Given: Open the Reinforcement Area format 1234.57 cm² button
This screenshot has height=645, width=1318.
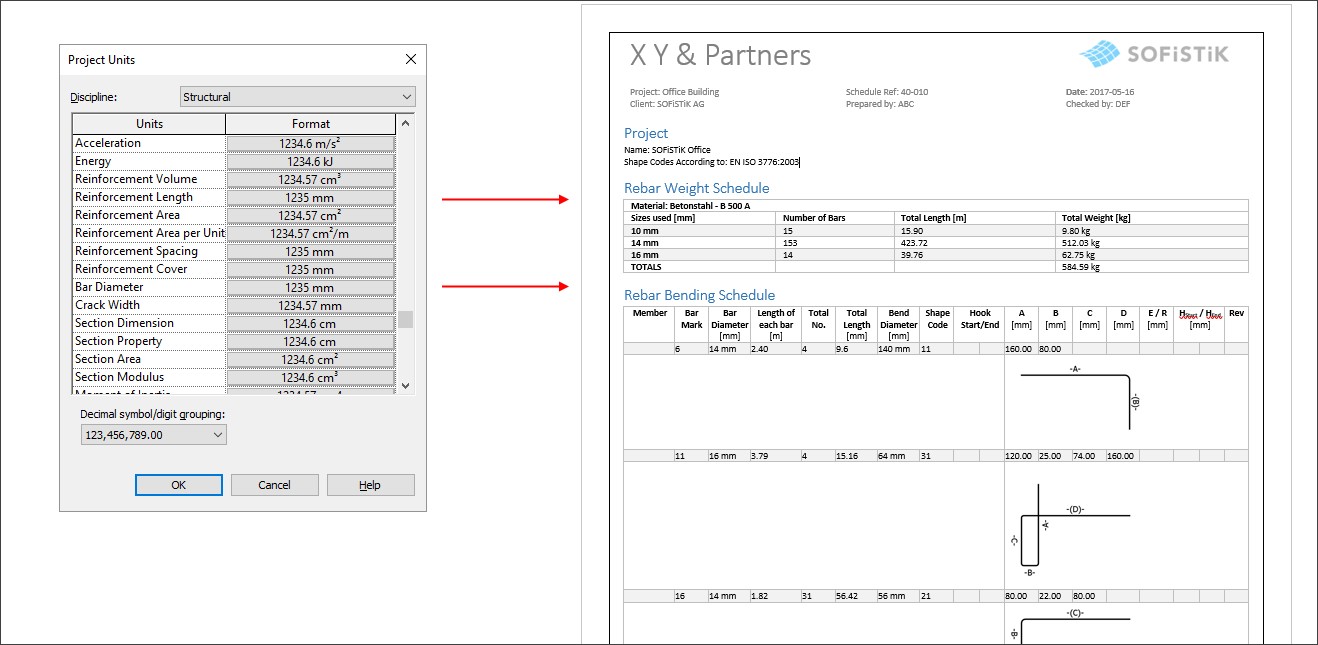Looking at the screenshot, I should coord(311,215).
